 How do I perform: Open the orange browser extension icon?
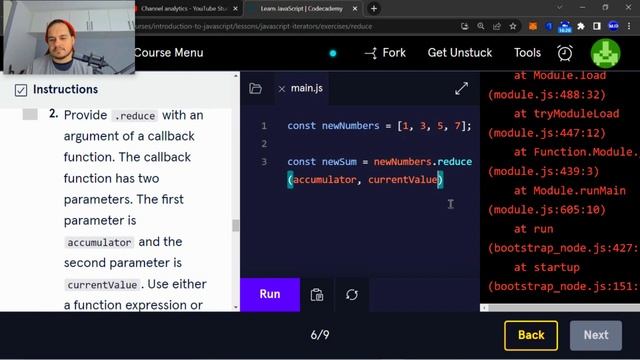click(x=533, y=27)
